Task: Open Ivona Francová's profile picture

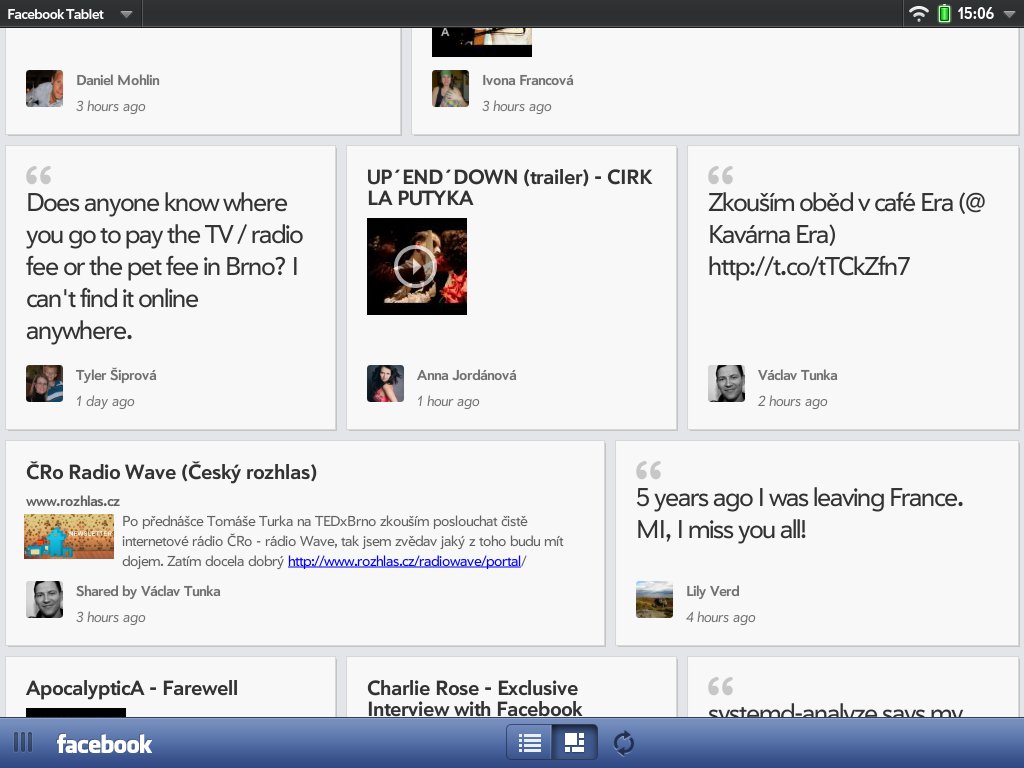Action: click(x=451, y=88)
